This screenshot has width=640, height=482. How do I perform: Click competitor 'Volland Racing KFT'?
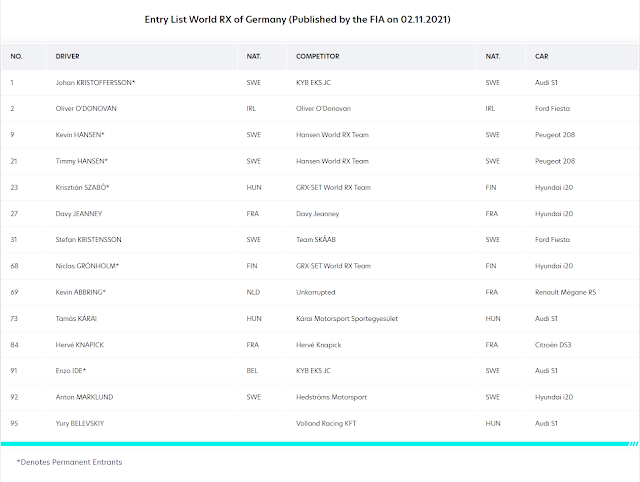[326, 423]
